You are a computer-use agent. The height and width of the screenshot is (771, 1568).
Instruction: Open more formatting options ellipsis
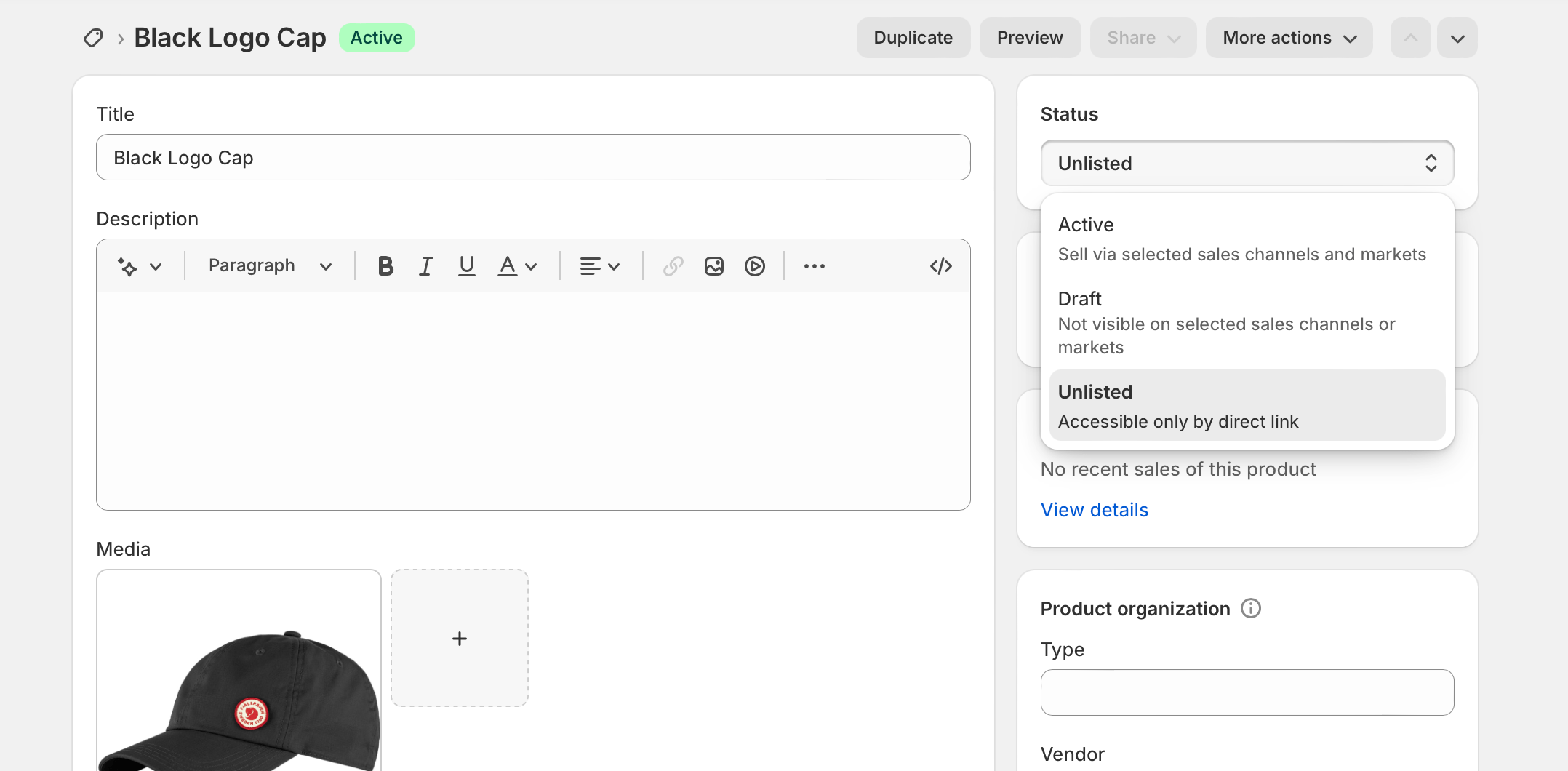coord(815,266)
